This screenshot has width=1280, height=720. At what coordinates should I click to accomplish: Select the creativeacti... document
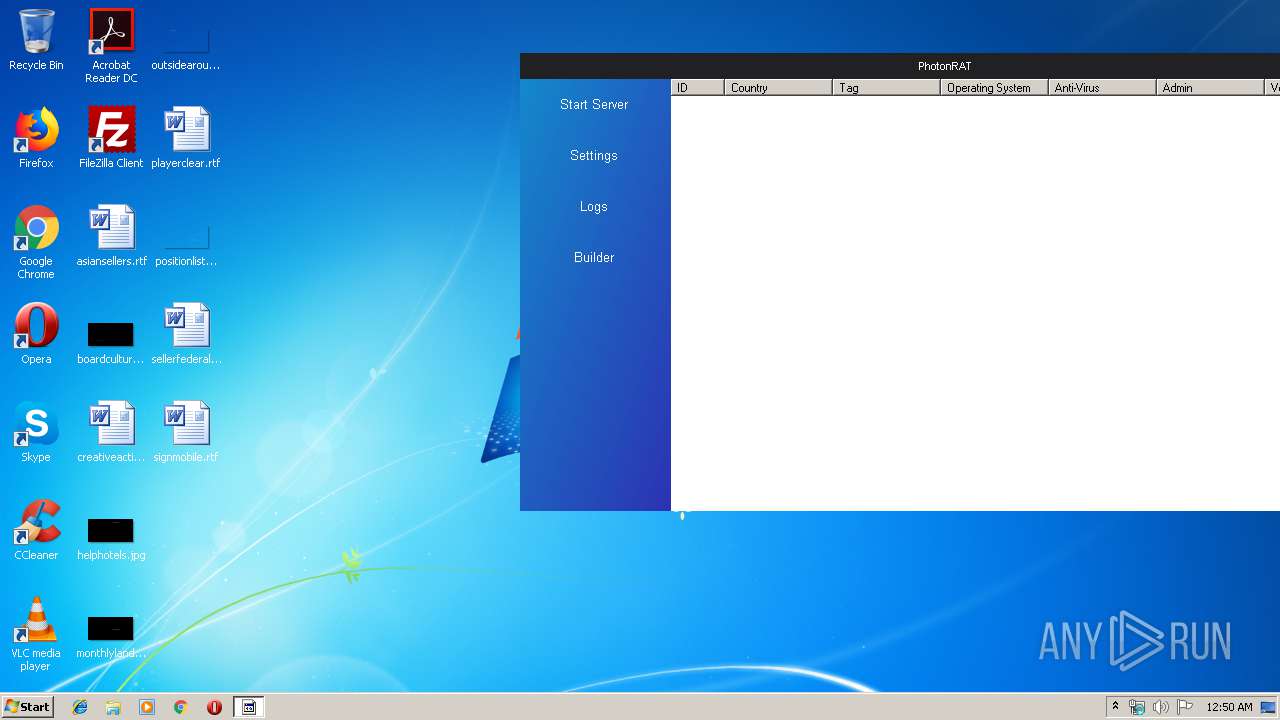click(x=111, y=432)
